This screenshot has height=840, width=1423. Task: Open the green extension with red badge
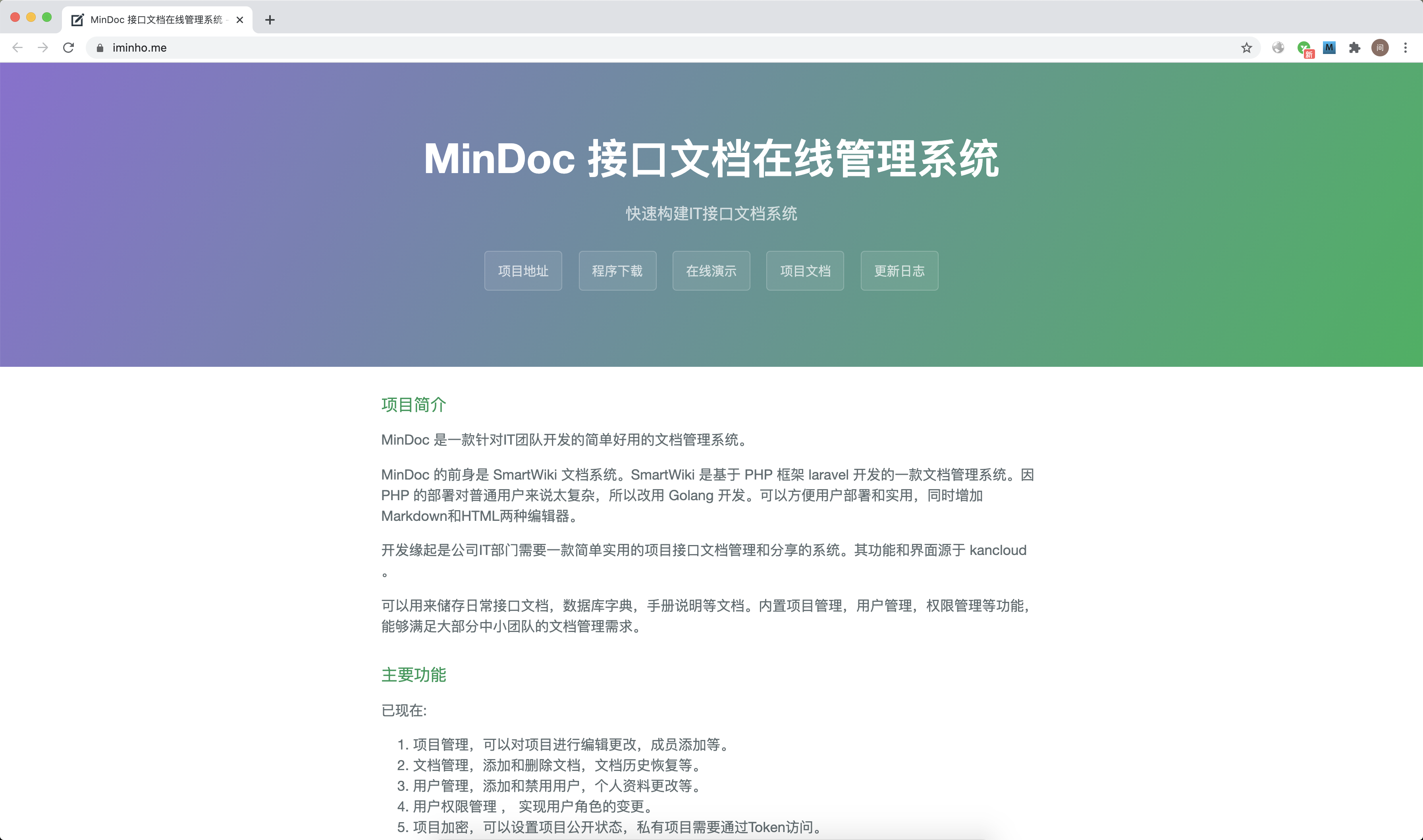1305,49
